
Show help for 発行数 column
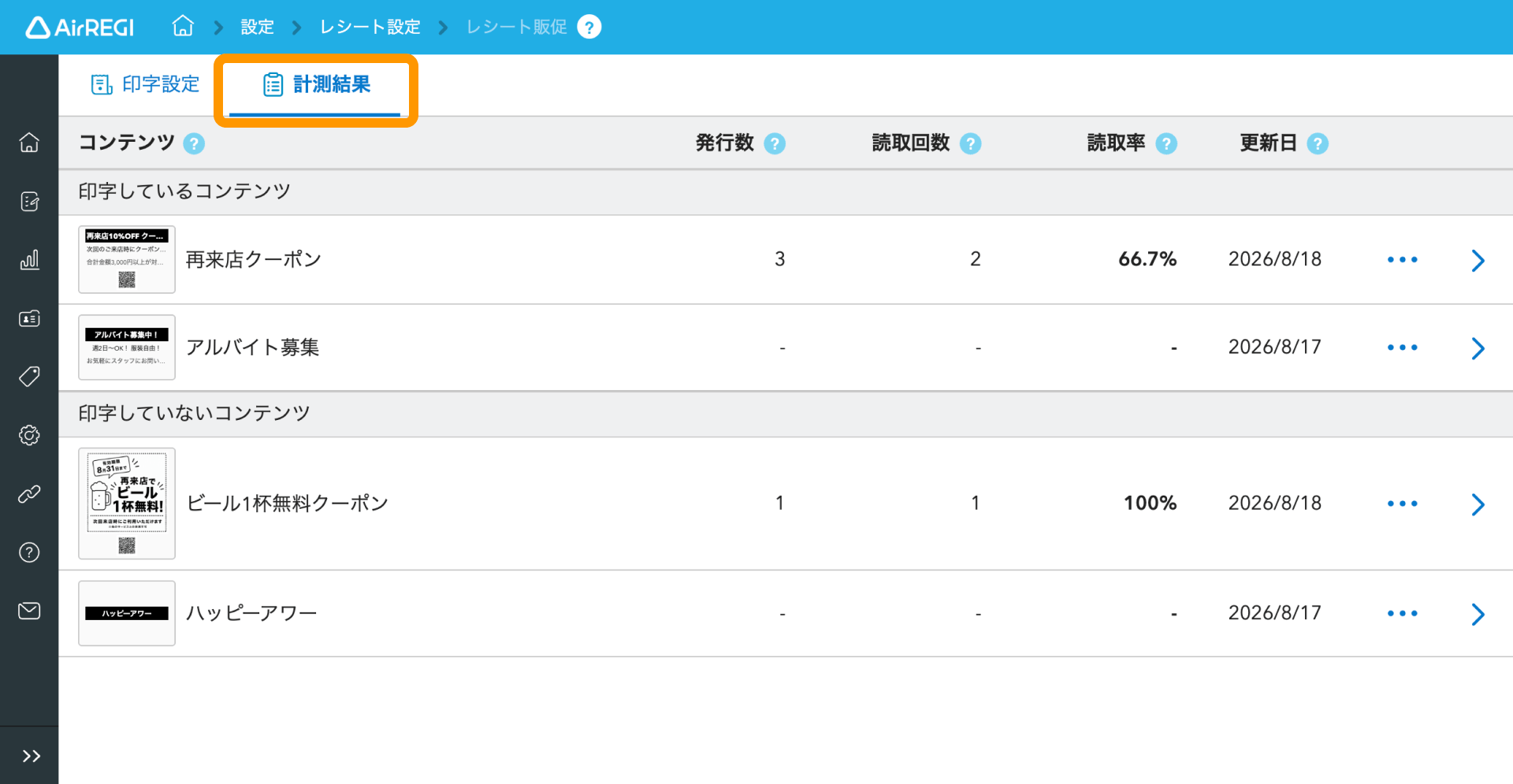click(x=775, y=143)
